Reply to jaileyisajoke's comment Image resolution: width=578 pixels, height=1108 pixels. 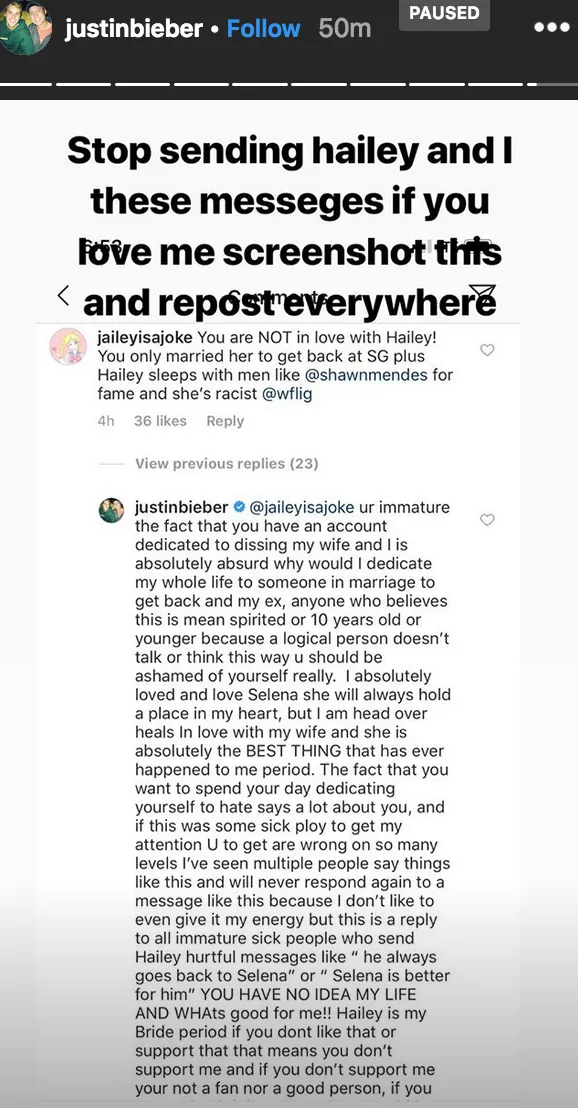point(225,421)
